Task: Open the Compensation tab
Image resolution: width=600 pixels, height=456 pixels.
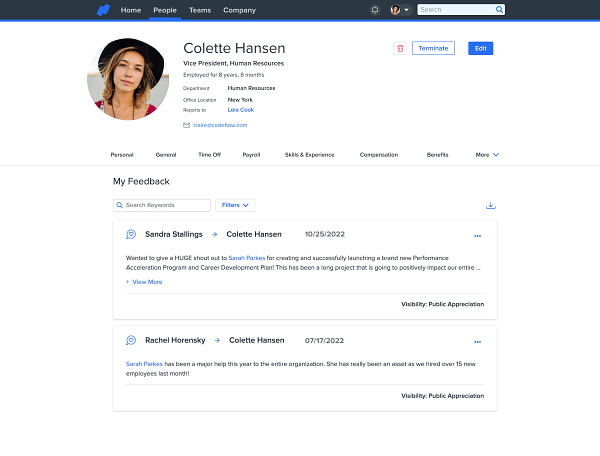Action: coord(379,155)
